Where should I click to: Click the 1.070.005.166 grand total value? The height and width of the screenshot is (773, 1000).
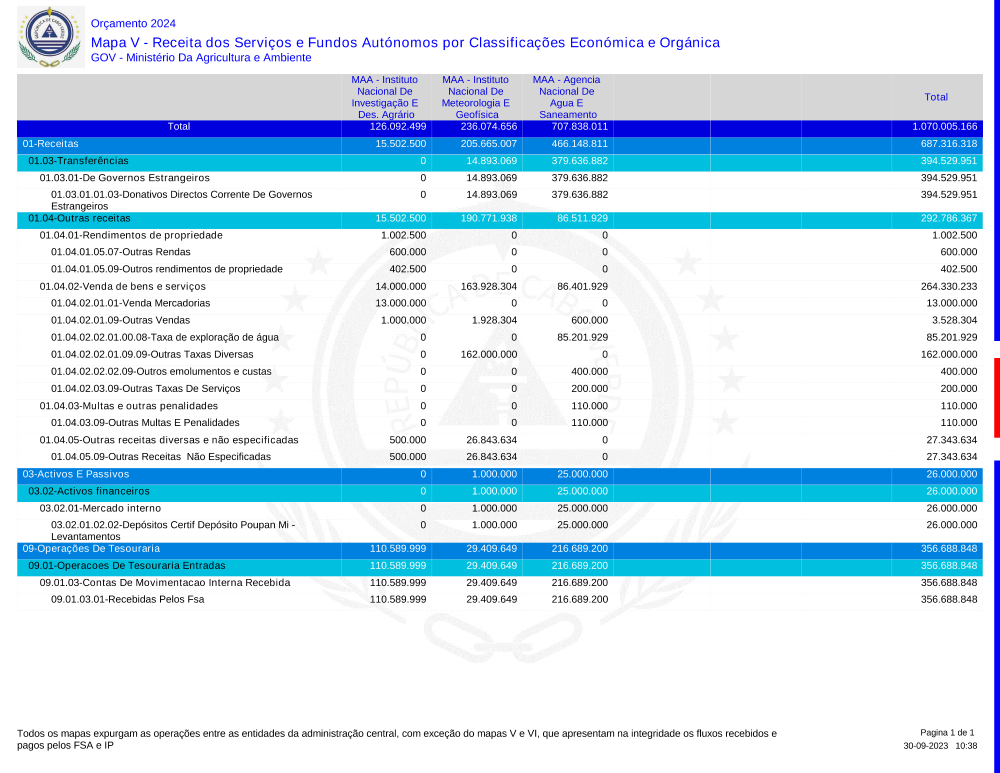pos(944,127)
